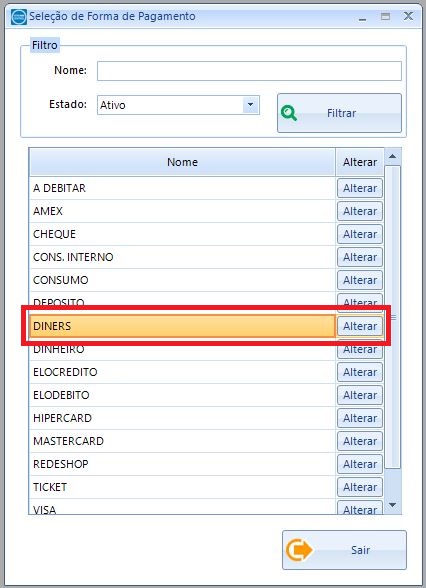Click the Nome filter text field
Image resolution: width=426 pixels, height=588 pixels.
pyautogui.click(x=249, y=70)
